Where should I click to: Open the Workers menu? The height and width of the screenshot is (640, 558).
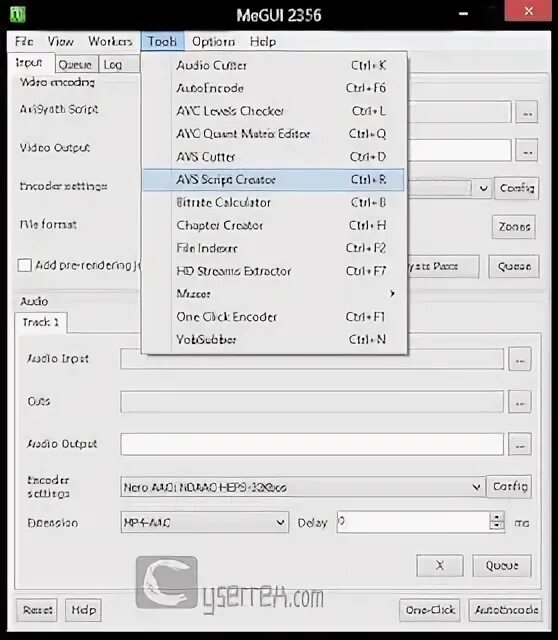click(110, 41)
